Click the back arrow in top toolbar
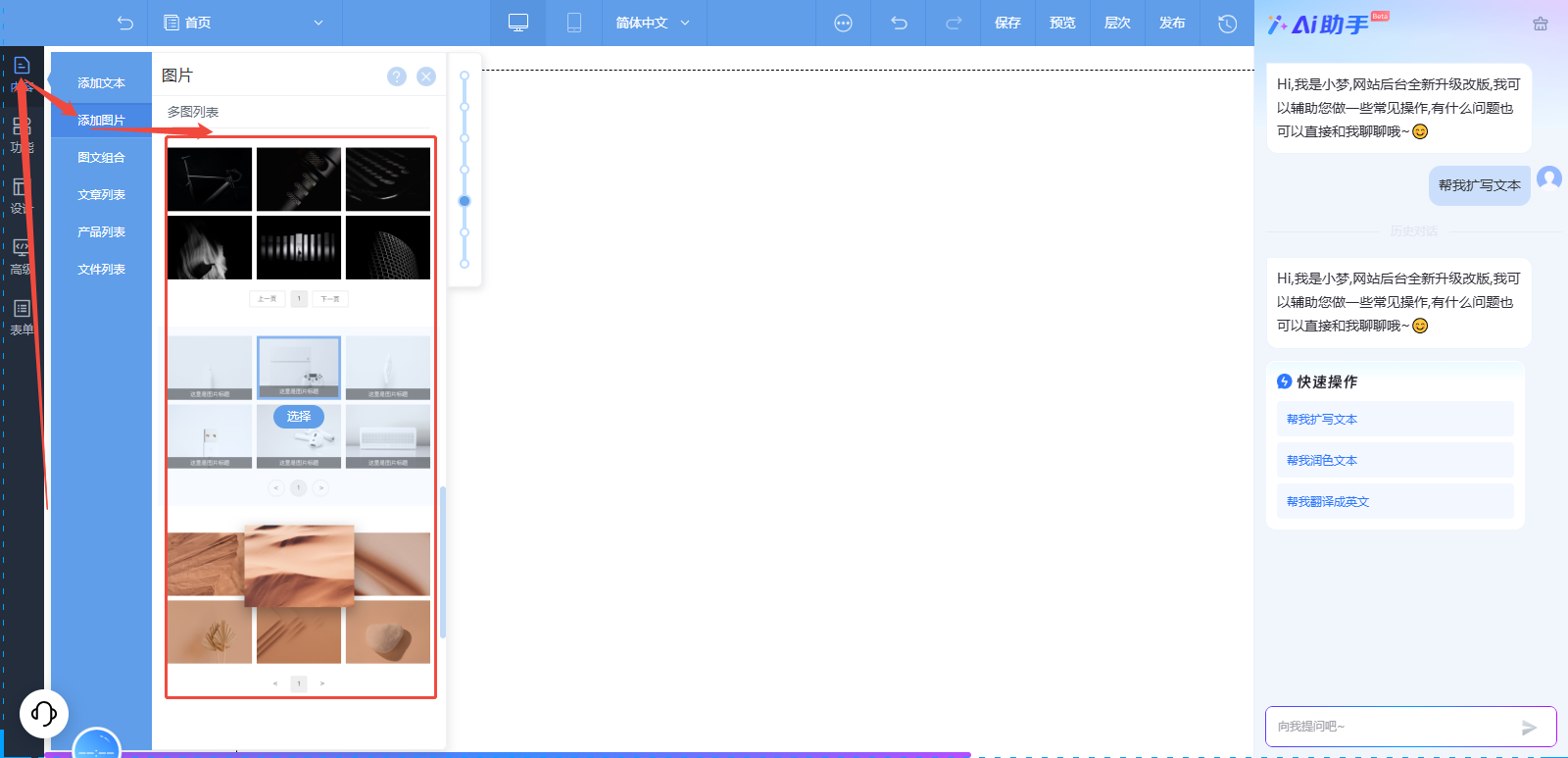 point(124,23)
